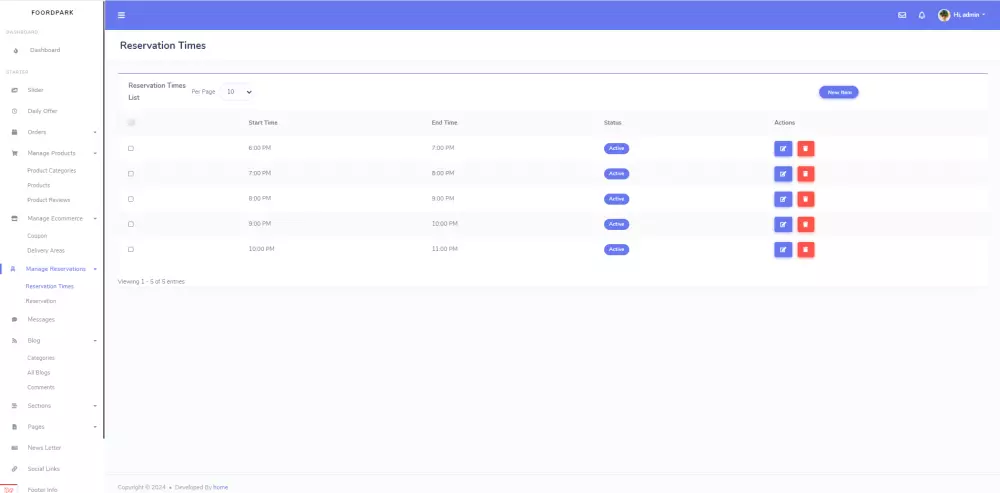Check the box for 6:00 PM row
This screenshot has width=1000, height=493.
[131, 149]
